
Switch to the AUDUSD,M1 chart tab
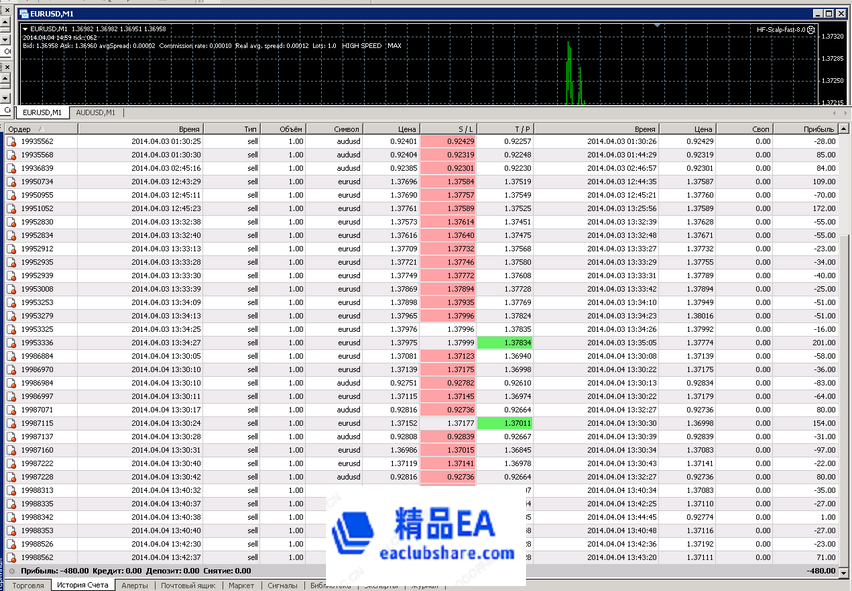pos(96,113)
